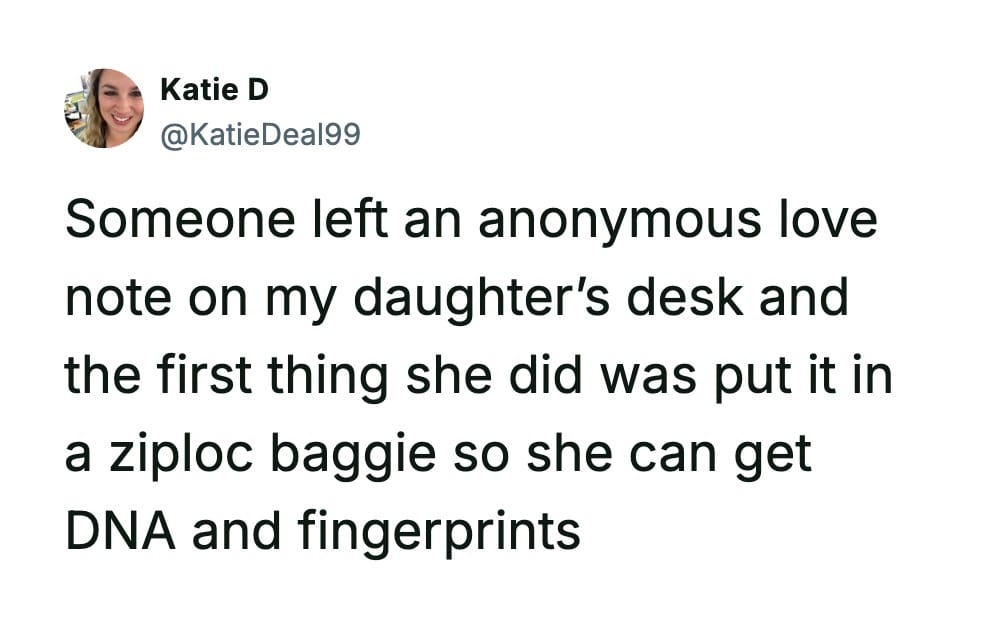Open the Katie D display name

tap(215, 90)
